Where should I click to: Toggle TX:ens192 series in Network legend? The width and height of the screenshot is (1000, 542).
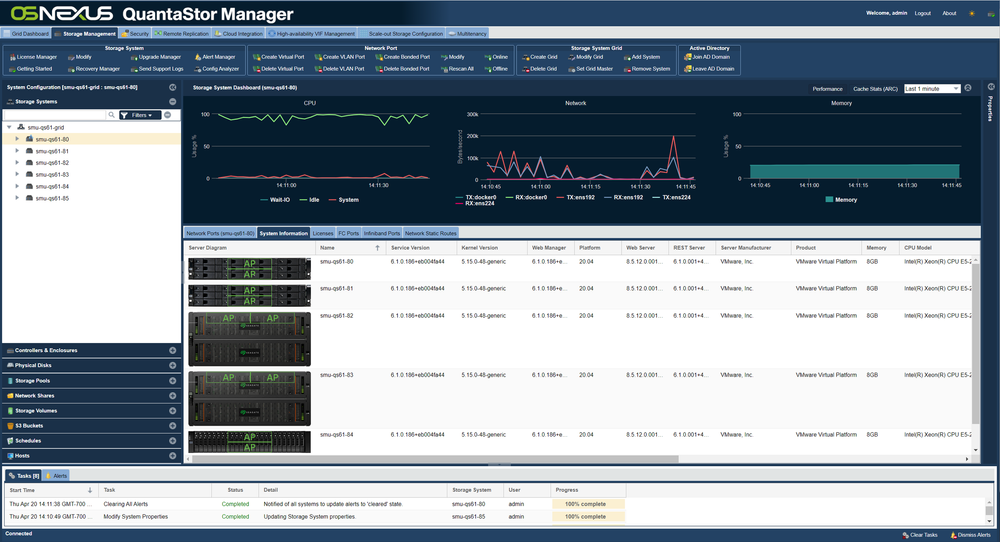tap(576, 197)
